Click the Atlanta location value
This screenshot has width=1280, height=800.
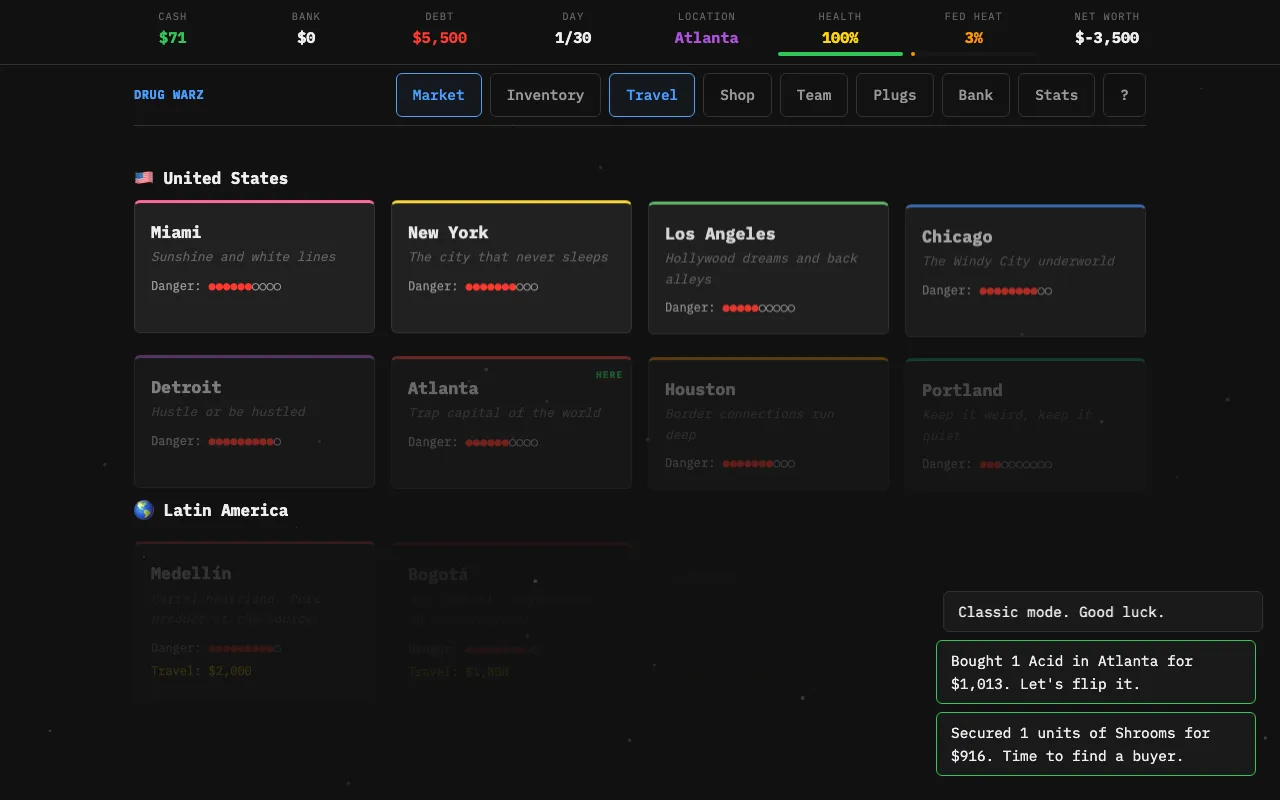706,38
